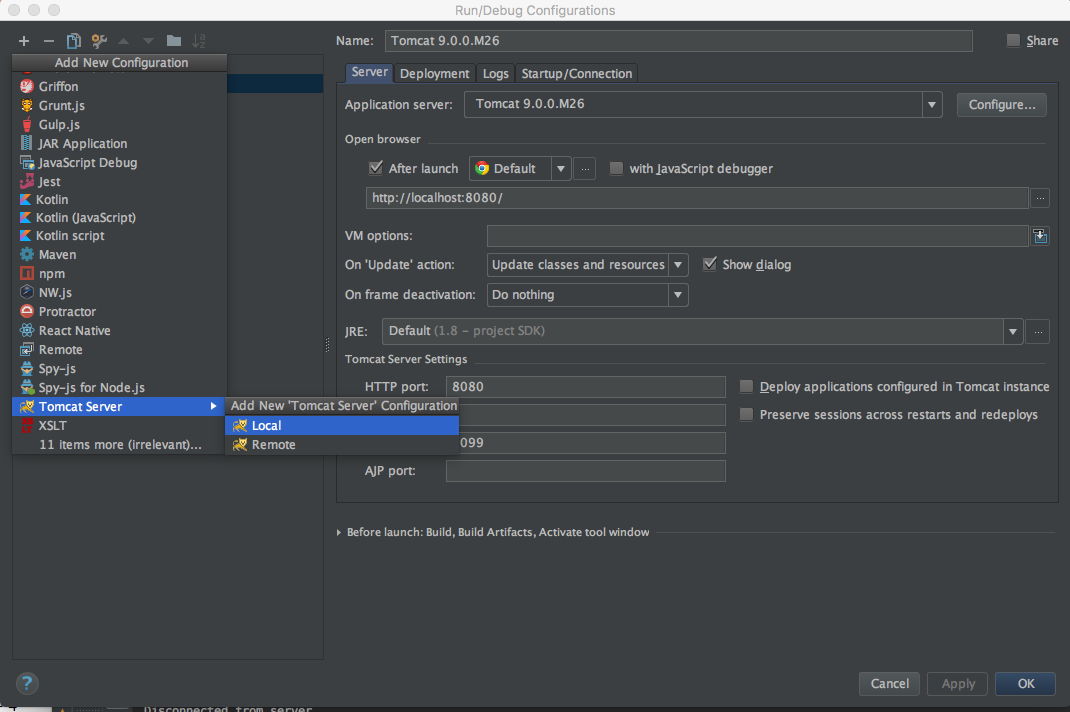This screenshot has width=1070, height=712.
Task: Expand the Before launch section
Action: coord(338,532)
